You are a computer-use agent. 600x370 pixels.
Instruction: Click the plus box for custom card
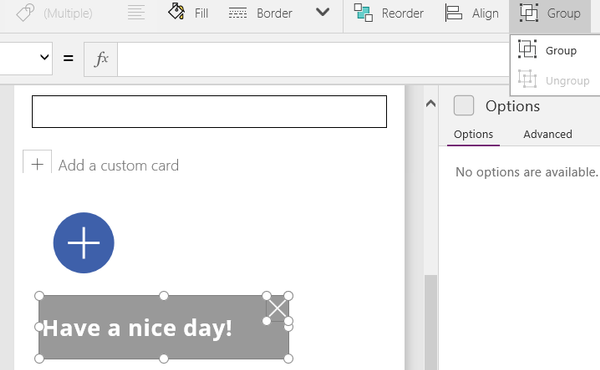tap(37, 162)
